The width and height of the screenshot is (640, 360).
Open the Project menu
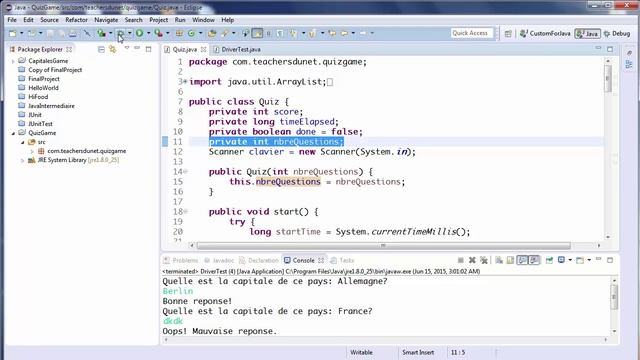coord(158,20)
